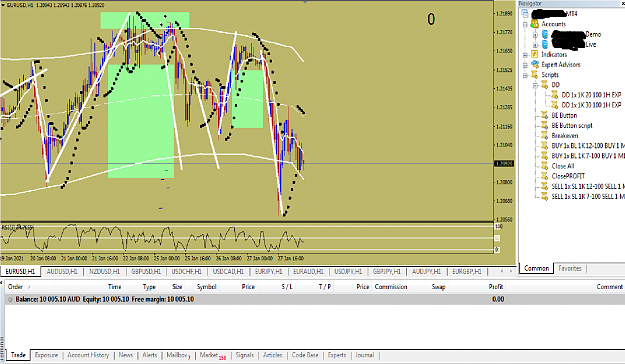This screenshot has width=625, height=364.
Task: Open the Market terminal tab
Action: click(x=213, y=355)
